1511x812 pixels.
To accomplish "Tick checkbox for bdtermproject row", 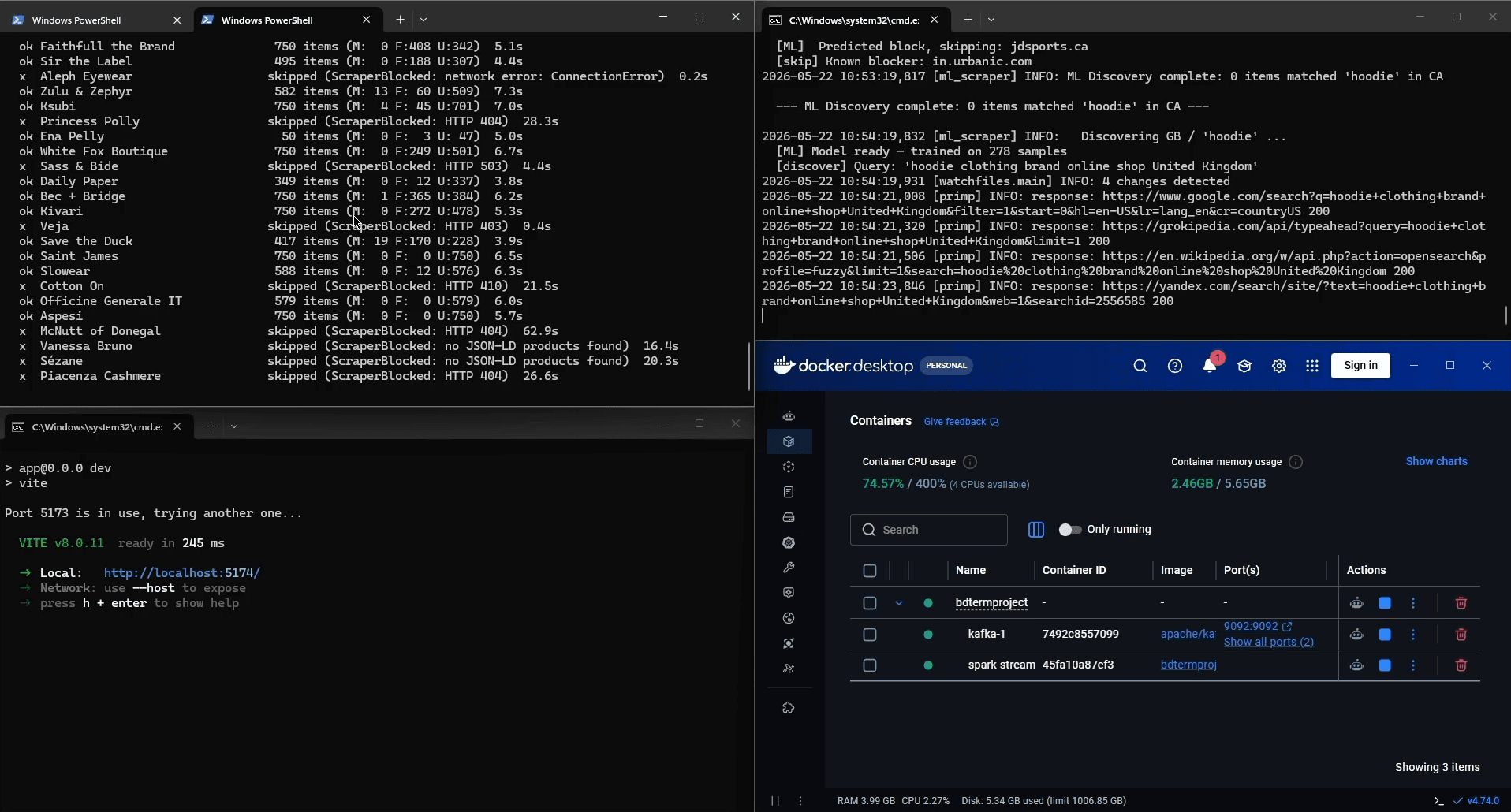I will click(x=870, y=603).
